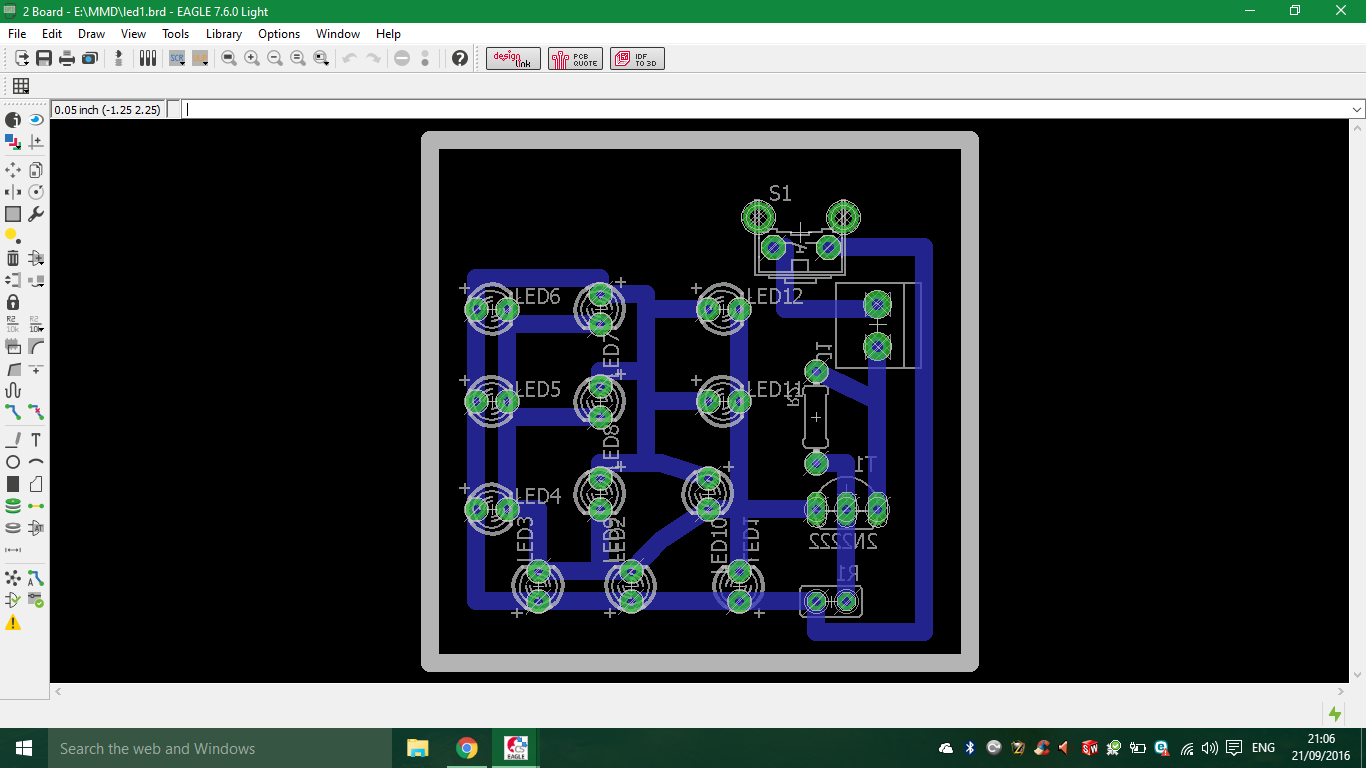The height and width of the screenshot is (768, 1366).
Task: Open the Edit menu
Action: [x=52, y=33]
